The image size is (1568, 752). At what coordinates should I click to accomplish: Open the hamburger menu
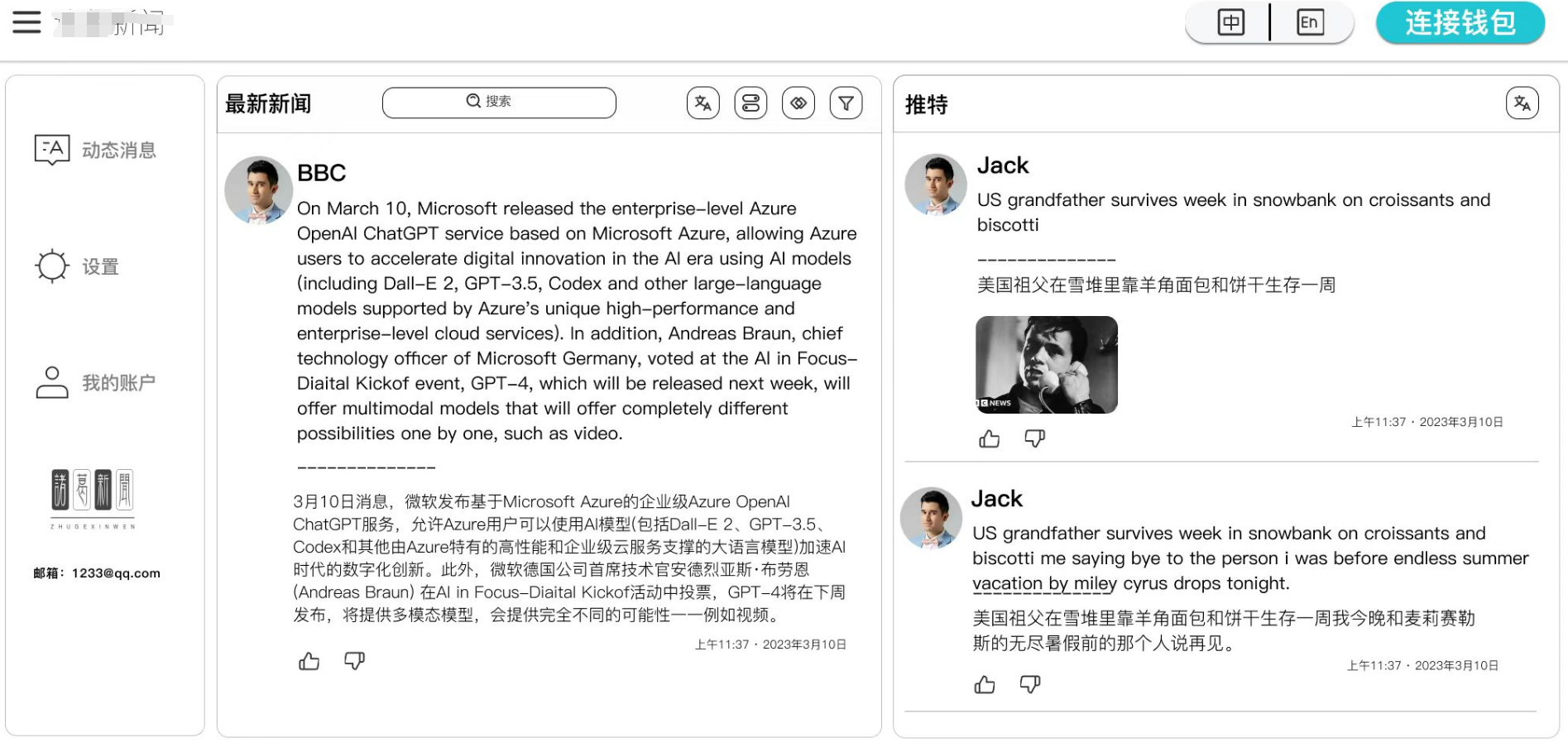coord(26,22)
